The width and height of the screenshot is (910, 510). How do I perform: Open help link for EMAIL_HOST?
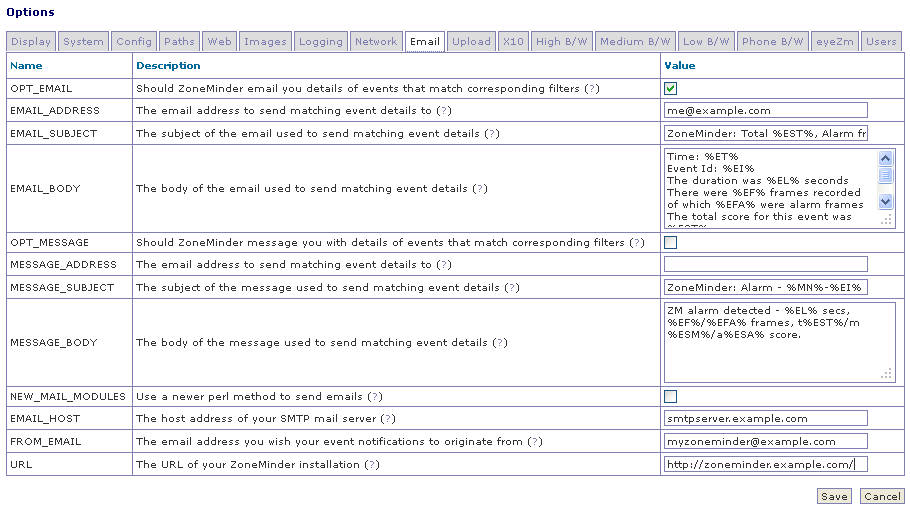pyautogui.click(x=388, y=418)
